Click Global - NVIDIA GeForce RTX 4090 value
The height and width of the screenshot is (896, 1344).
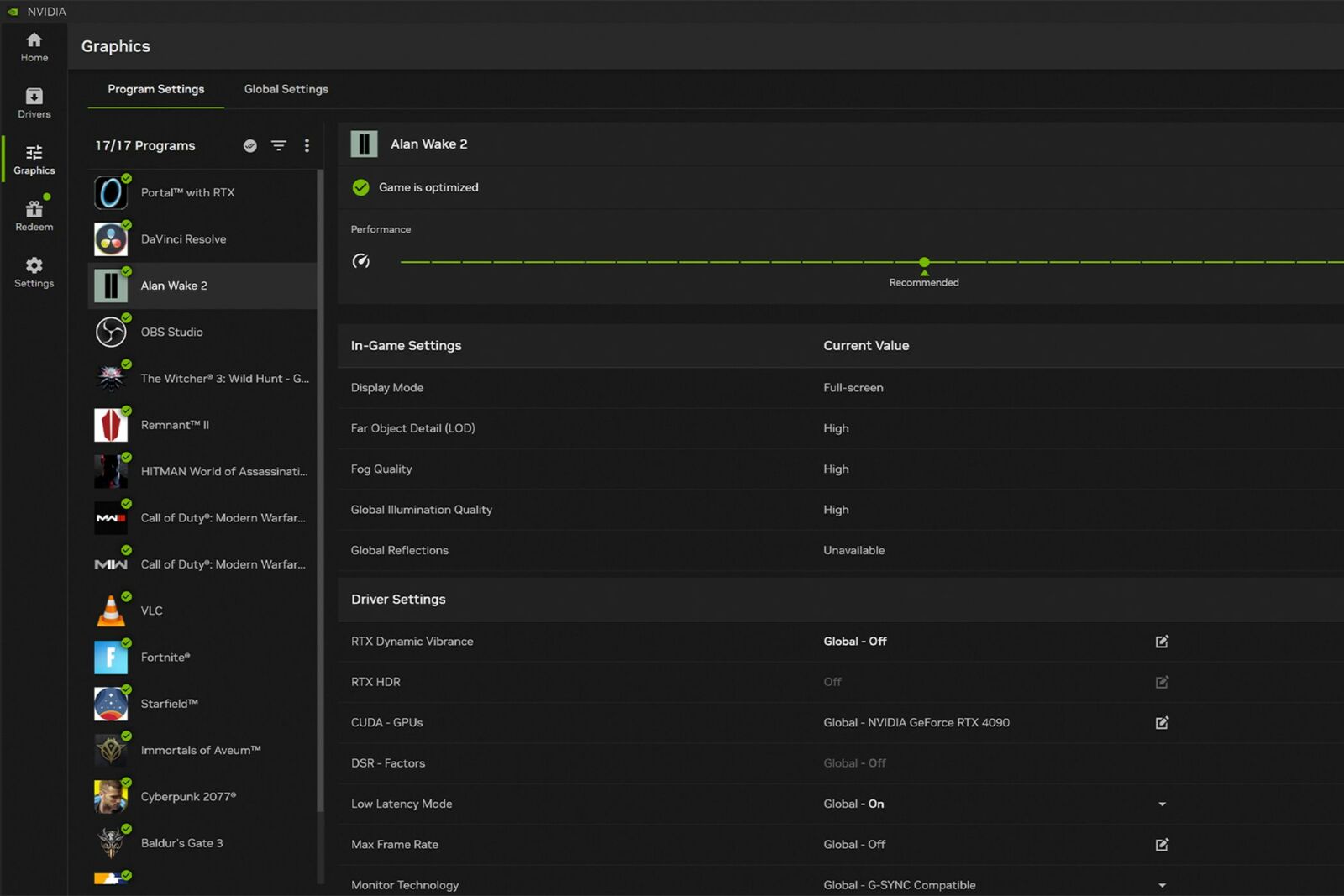[916, 723]
